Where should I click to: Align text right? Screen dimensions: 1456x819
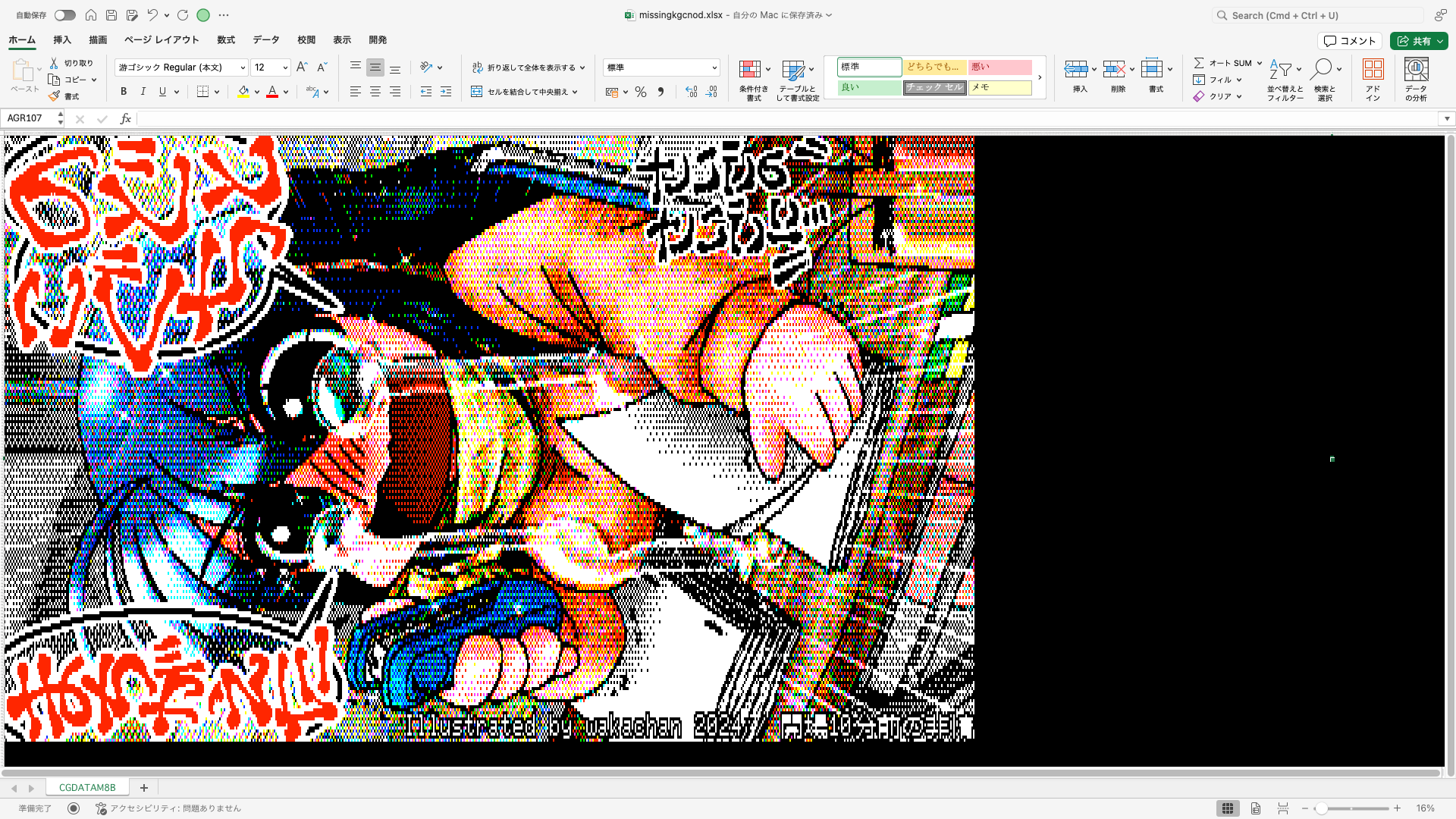pyautogui.click(x=395, y=92)
